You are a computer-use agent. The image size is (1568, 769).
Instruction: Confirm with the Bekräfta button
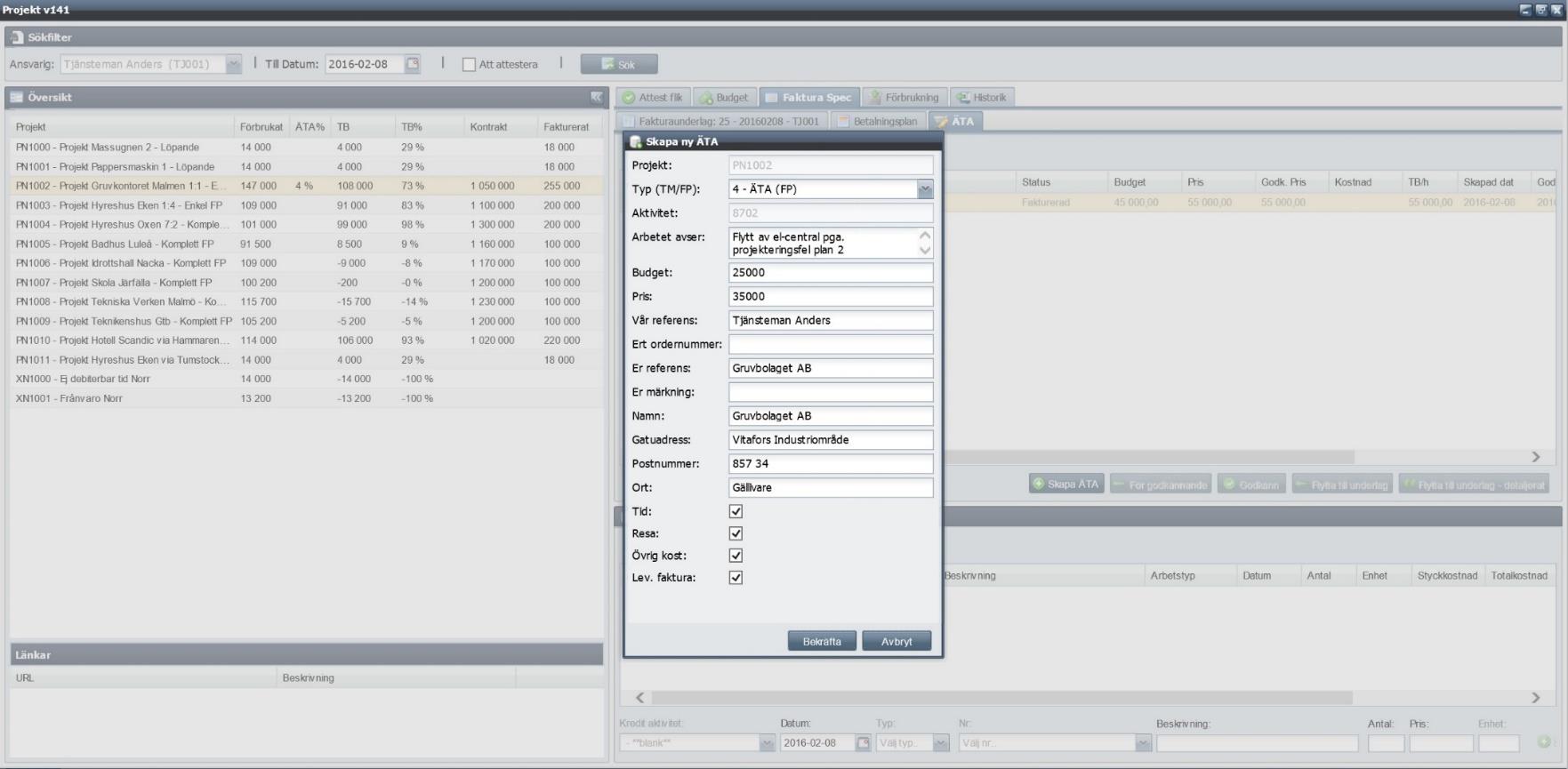tap(822, 641)
